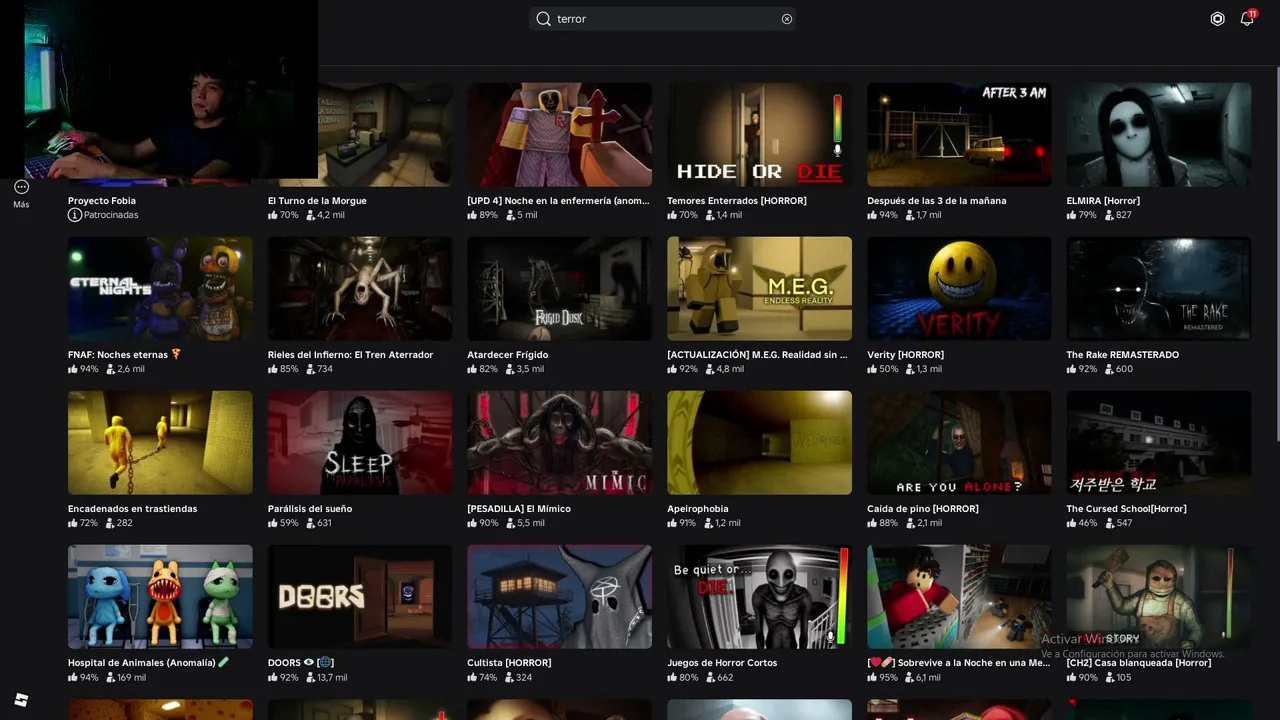
Task: Open the 'Rieles del Infierno: El Tren Aterrador' title
Action: 351,355
